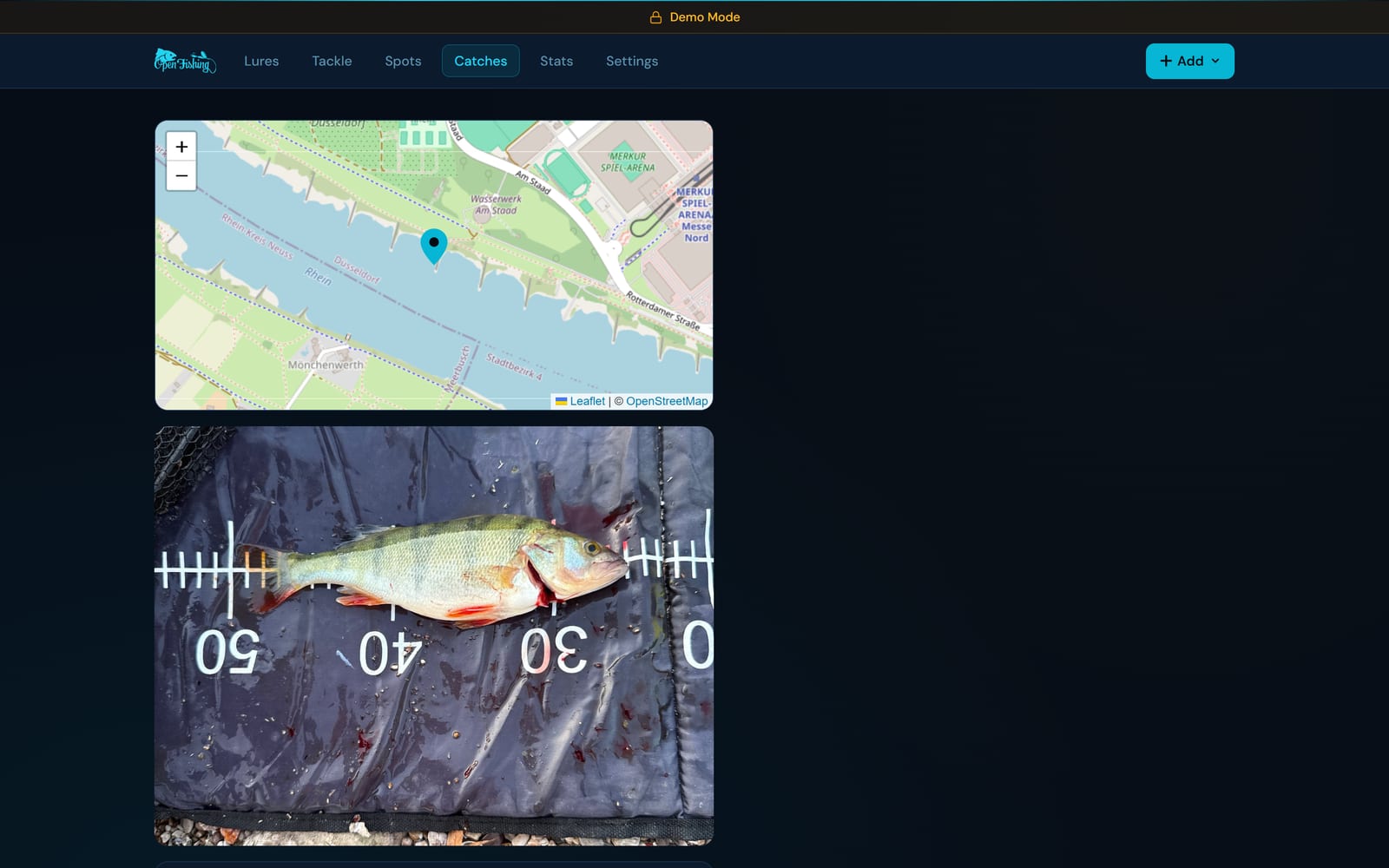Image resolution: width=1389 pixels, height=868 pixels.
Task: Switch to the Spots tab
Action: tap(403, 61)
